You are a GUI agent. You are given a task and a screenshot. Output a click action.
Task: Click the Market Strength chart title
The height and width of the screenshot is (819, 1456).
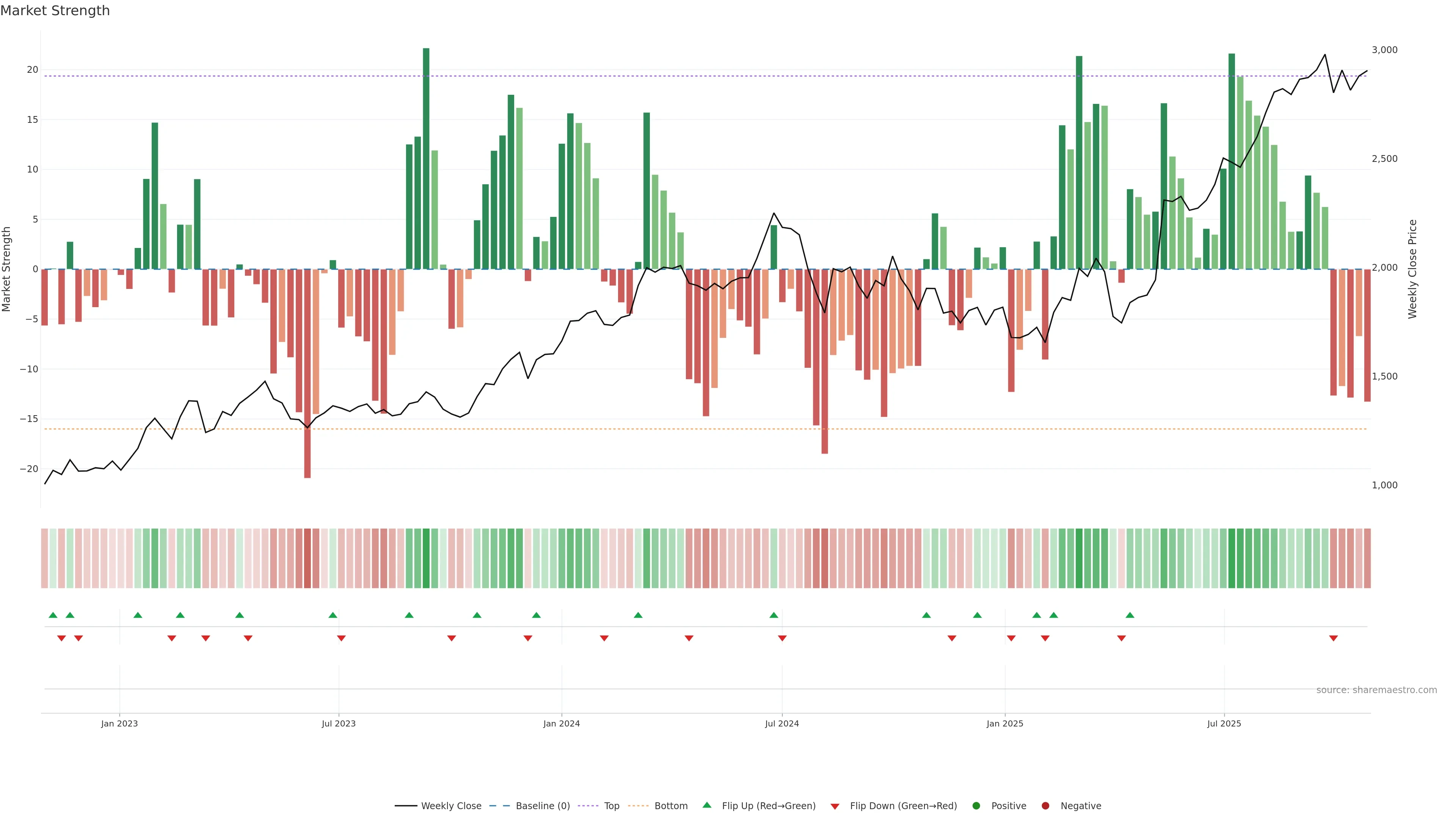point(55,11)
